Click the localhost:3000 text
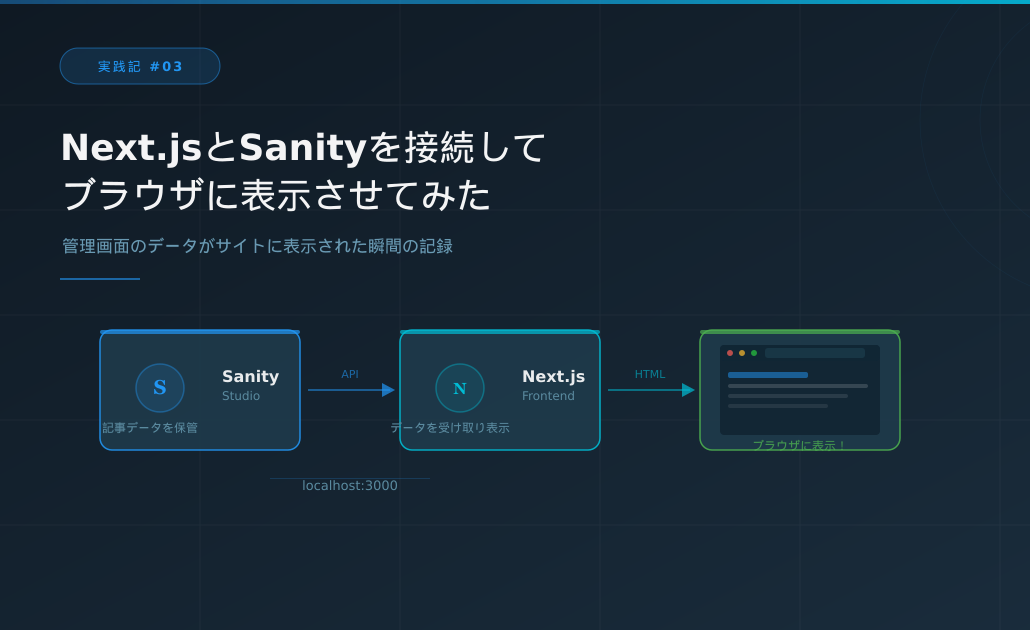Image resolution: width=1030 pixels, height=630 pixels. click(x=350, y=485)
